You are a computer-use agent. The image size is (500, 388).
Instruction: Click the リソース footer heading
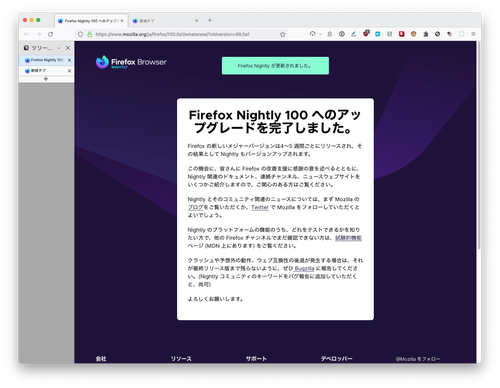coord(181,359)
